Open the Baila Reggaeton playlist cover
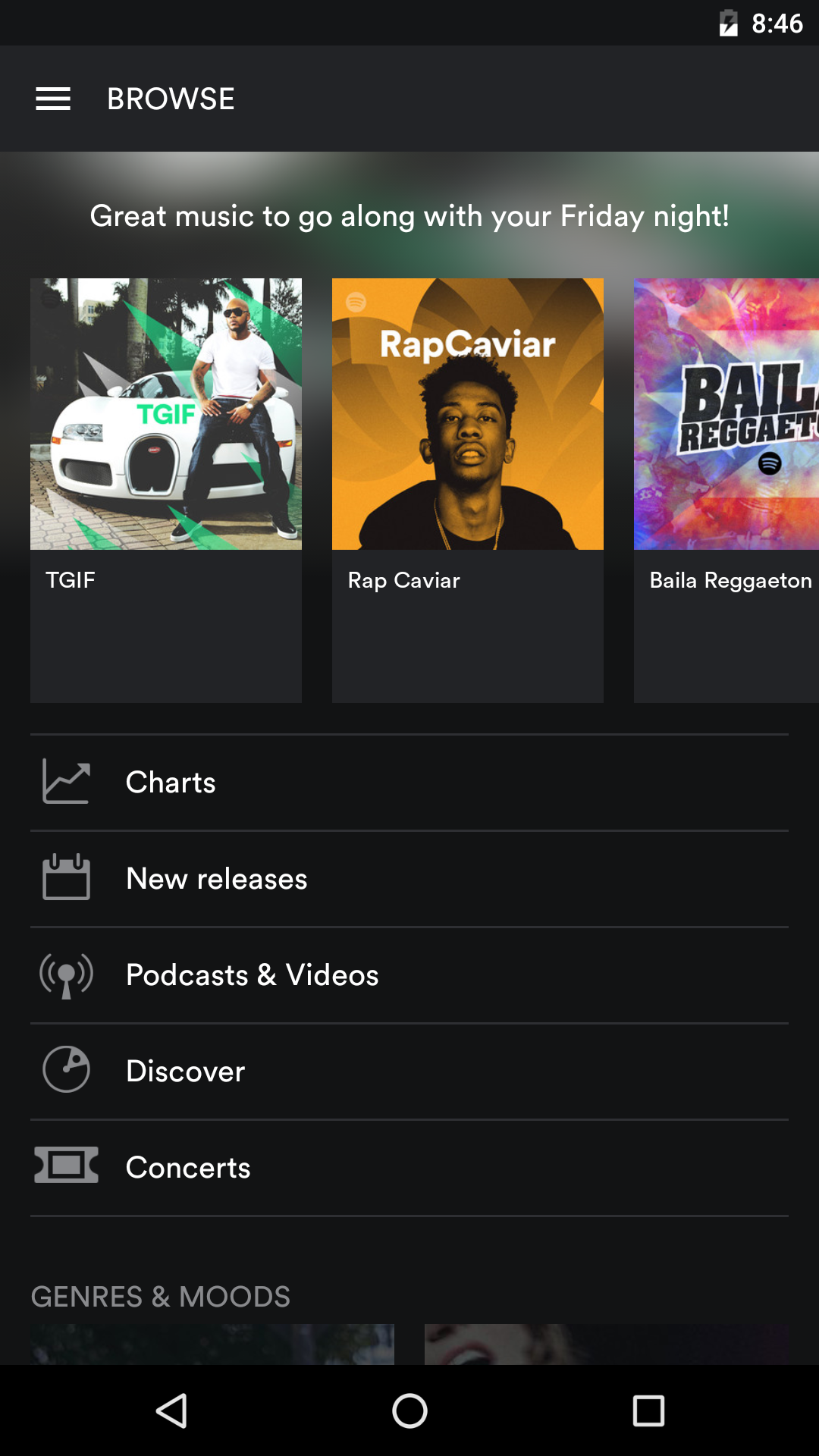Screen dimensions: 819x1456 click(x=726, y=414)
